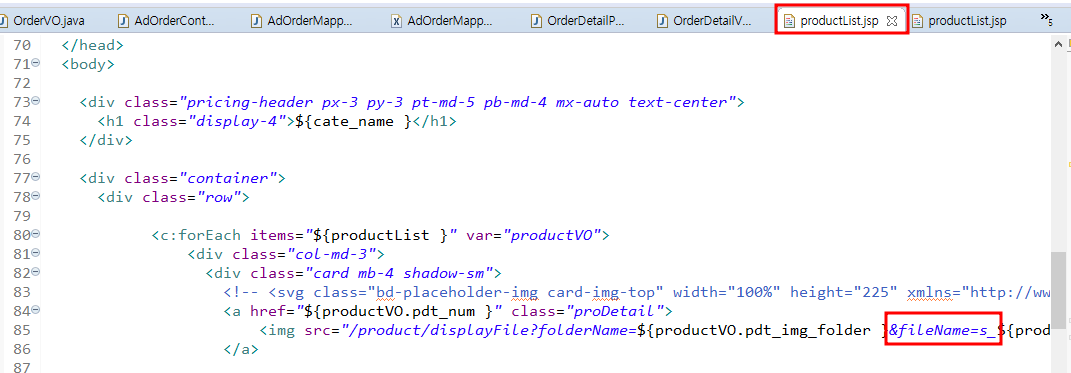
Task: Collapse the body tag fold at line 71
Action: pos(36,63)
